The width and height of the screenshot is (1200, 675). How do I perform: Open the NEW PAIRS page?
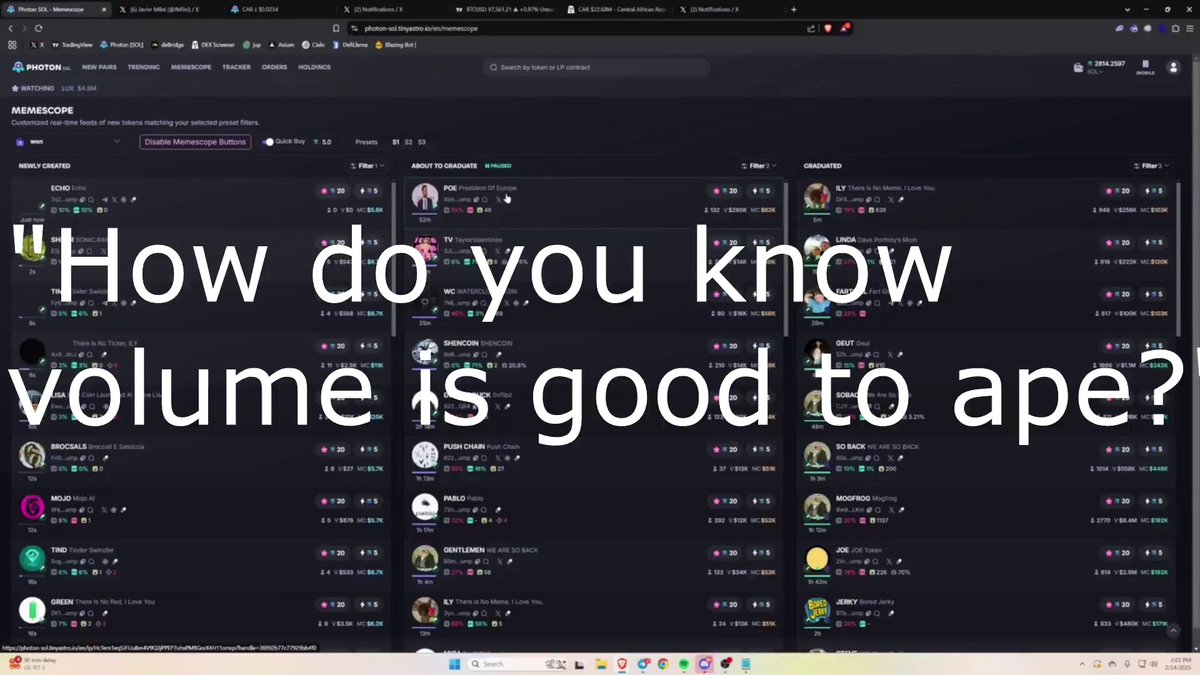tap(99, 67)
